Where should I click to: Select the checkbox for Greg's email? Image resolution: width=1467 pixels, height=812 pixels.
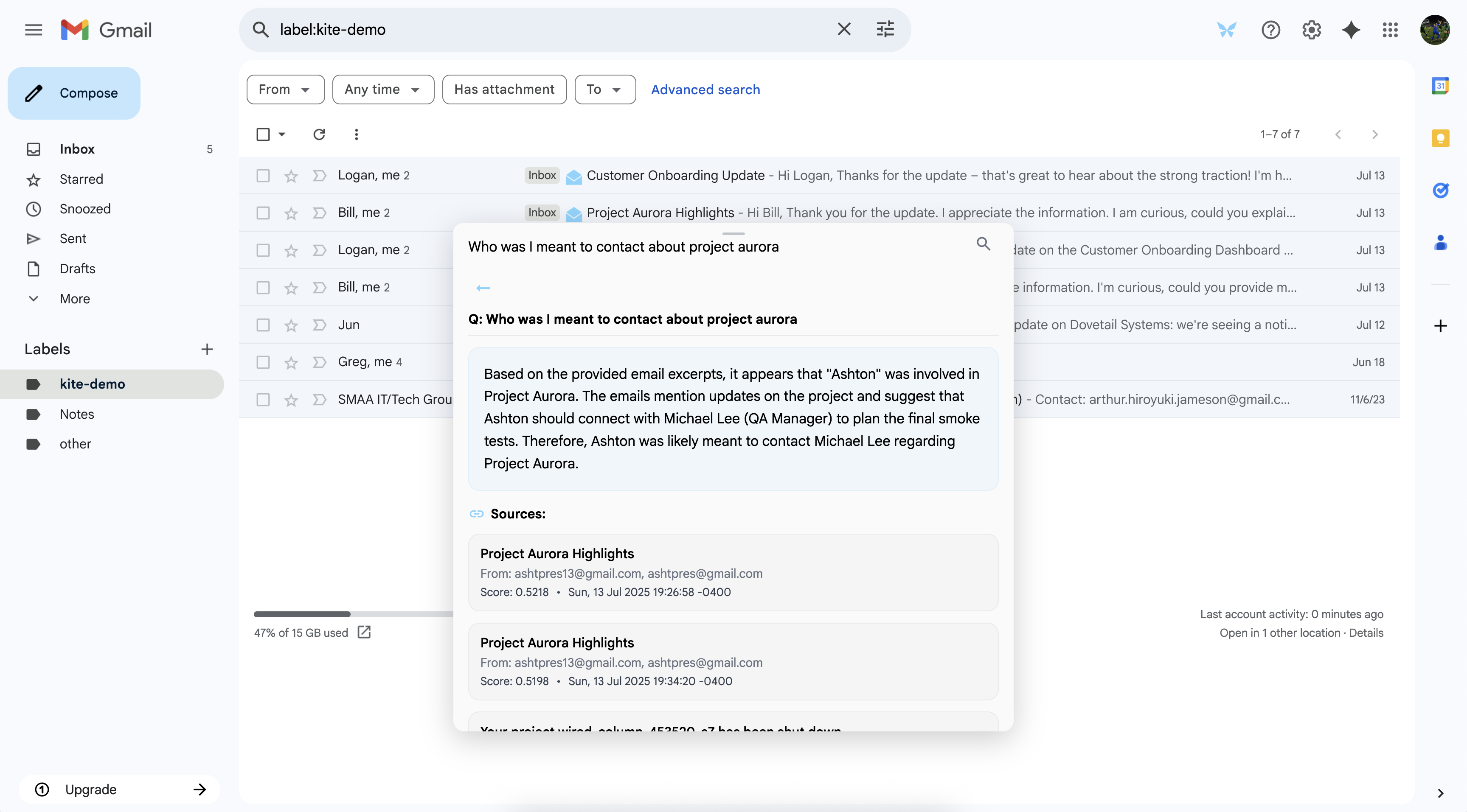[x=263, y=362]
